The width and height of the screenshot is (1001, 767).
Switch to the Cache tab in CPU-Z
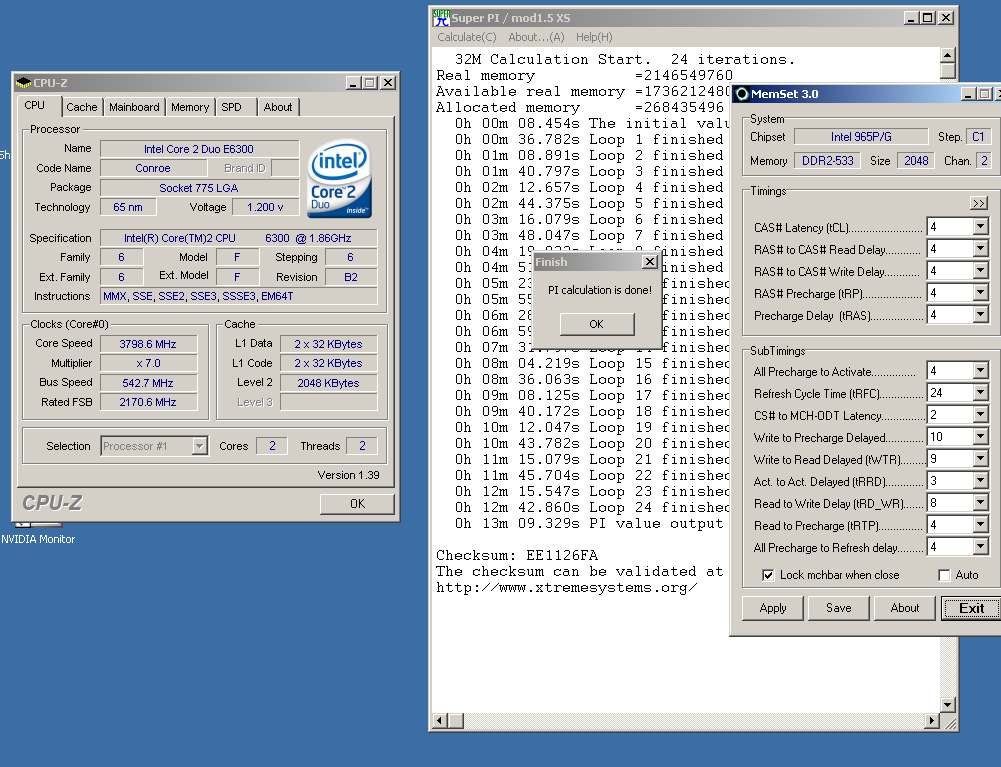tap(82, 107)
